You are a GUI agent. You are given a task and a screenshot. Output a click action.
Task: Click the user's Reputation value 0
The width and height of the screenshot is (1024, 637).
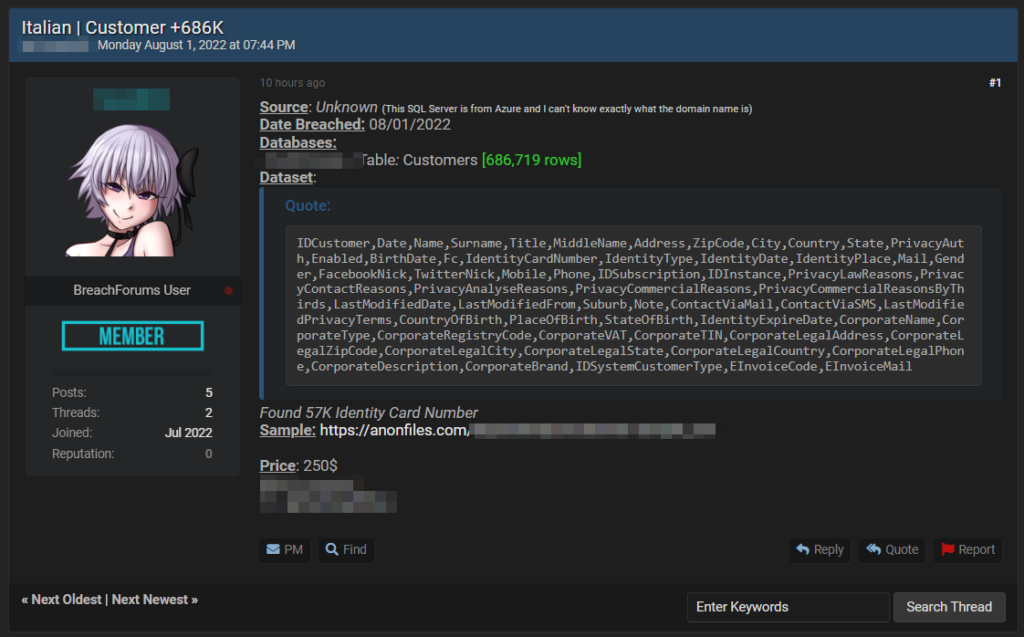coord(208,454)
